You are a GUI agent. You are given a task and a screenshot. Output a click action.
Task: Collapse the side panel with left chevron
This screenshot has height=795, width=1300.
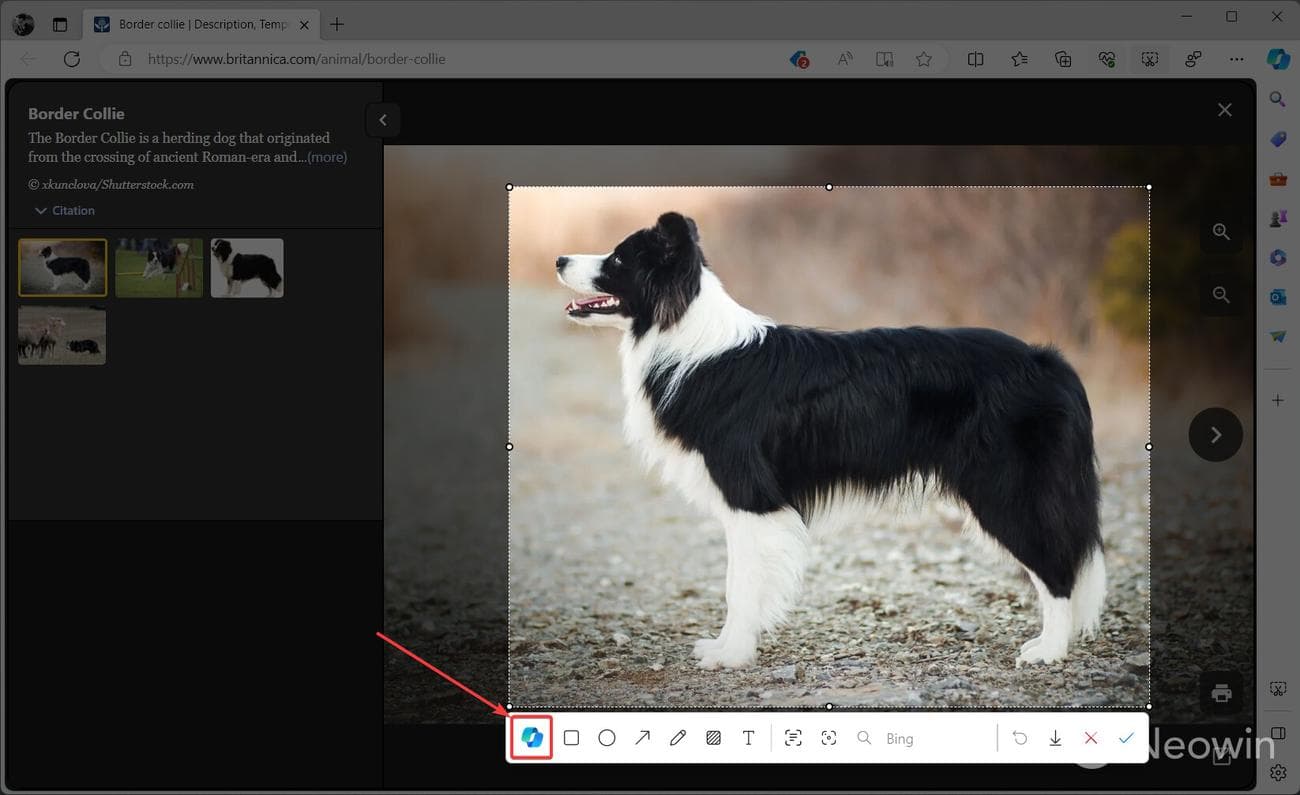coord(383,121)
